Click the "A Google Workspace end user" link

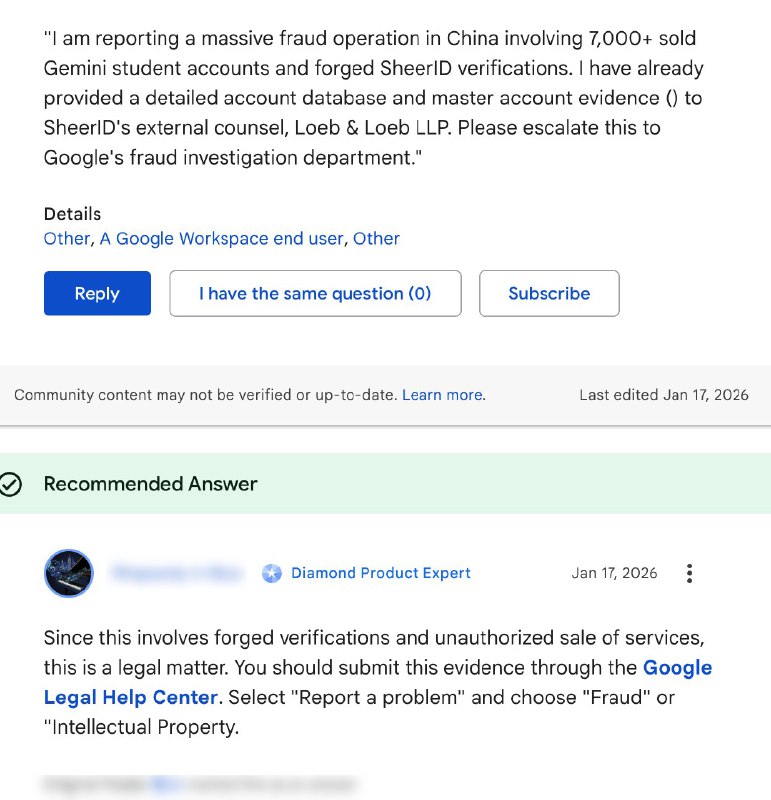[222, 238]
